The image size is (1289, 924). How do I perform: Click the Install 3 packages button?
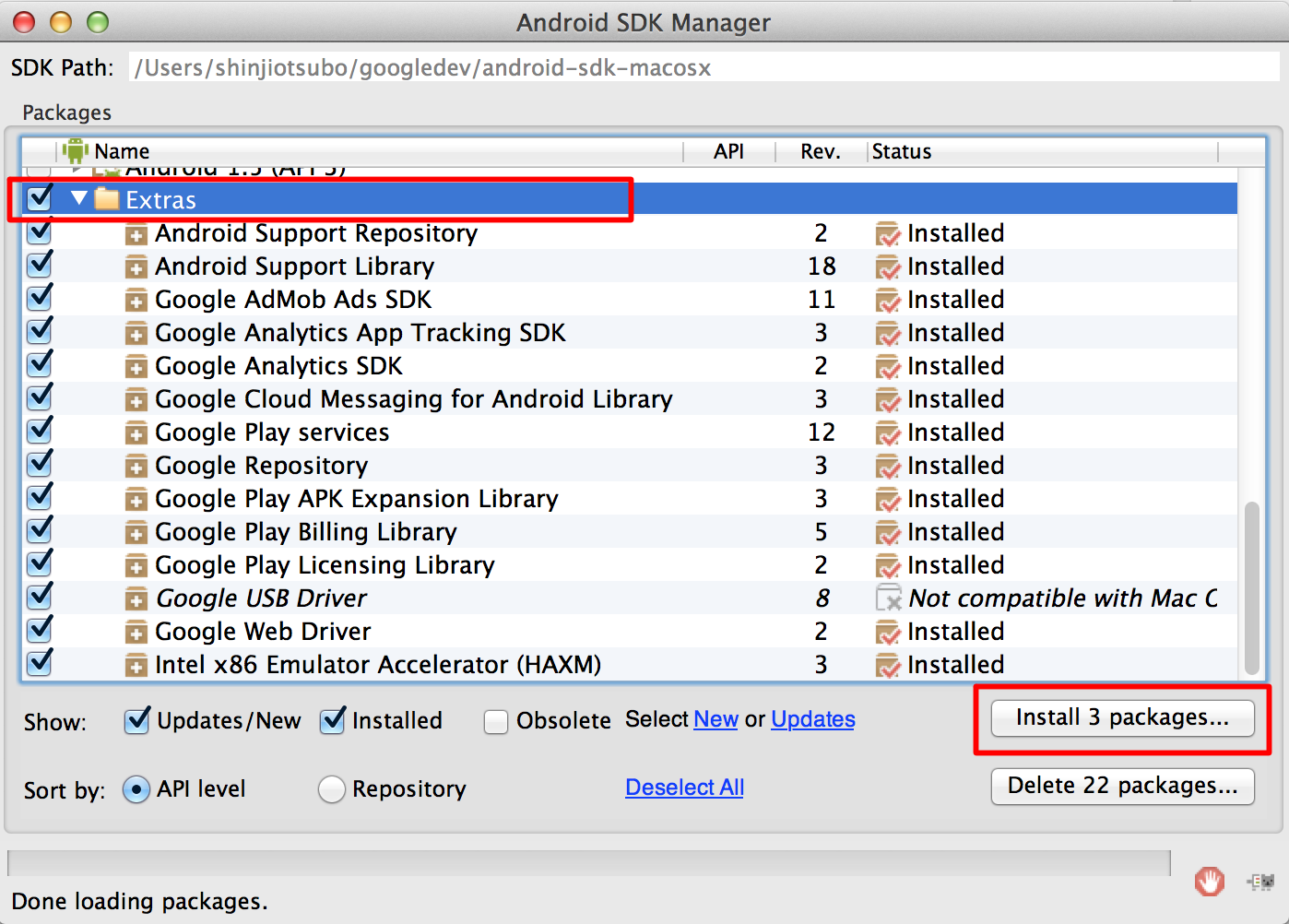point(1122,718)
